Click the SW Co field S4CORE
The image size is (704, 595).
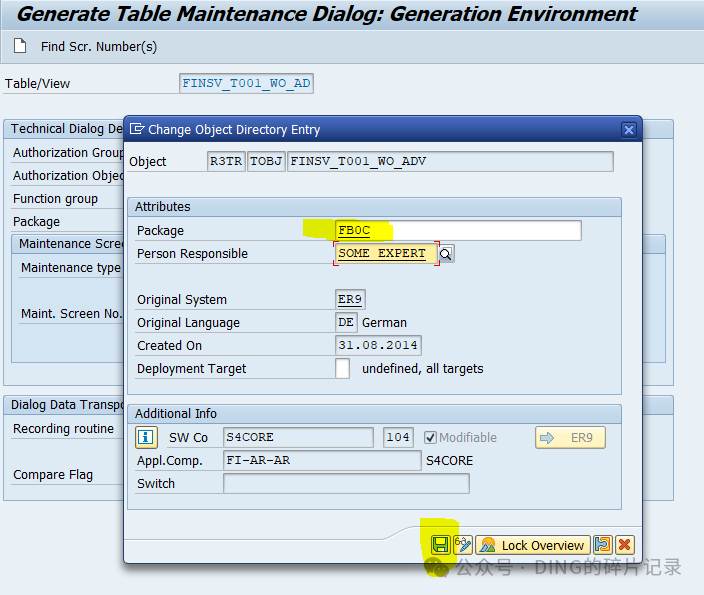[x=298, y=437]
